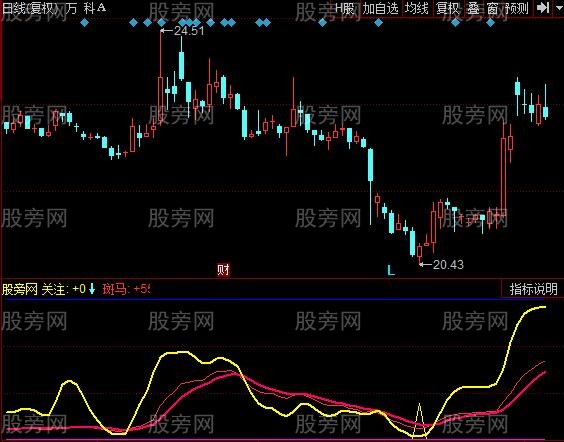Click the 24.51 high price label
564x442 pixels.
[x=188, y=31]
